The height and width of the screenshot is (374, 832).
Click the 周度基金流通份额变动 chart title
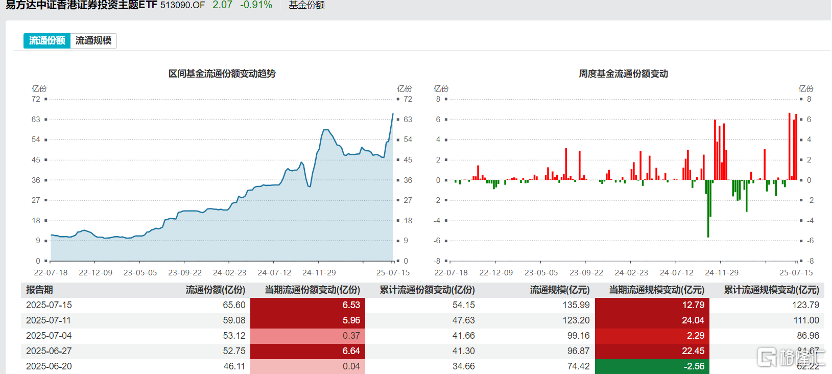point(623,74)
